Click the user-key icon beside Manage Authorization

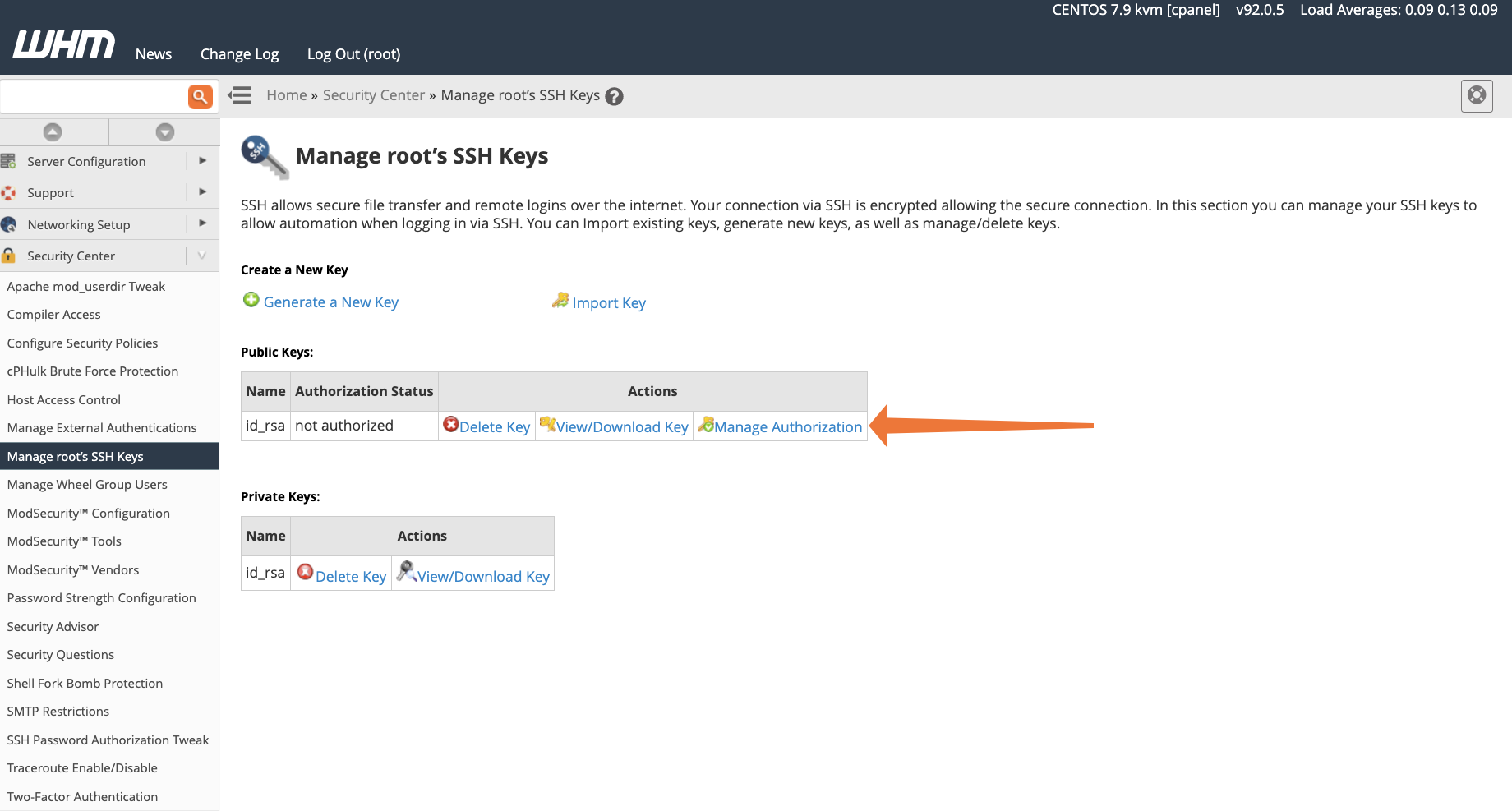tap(707, 425)
